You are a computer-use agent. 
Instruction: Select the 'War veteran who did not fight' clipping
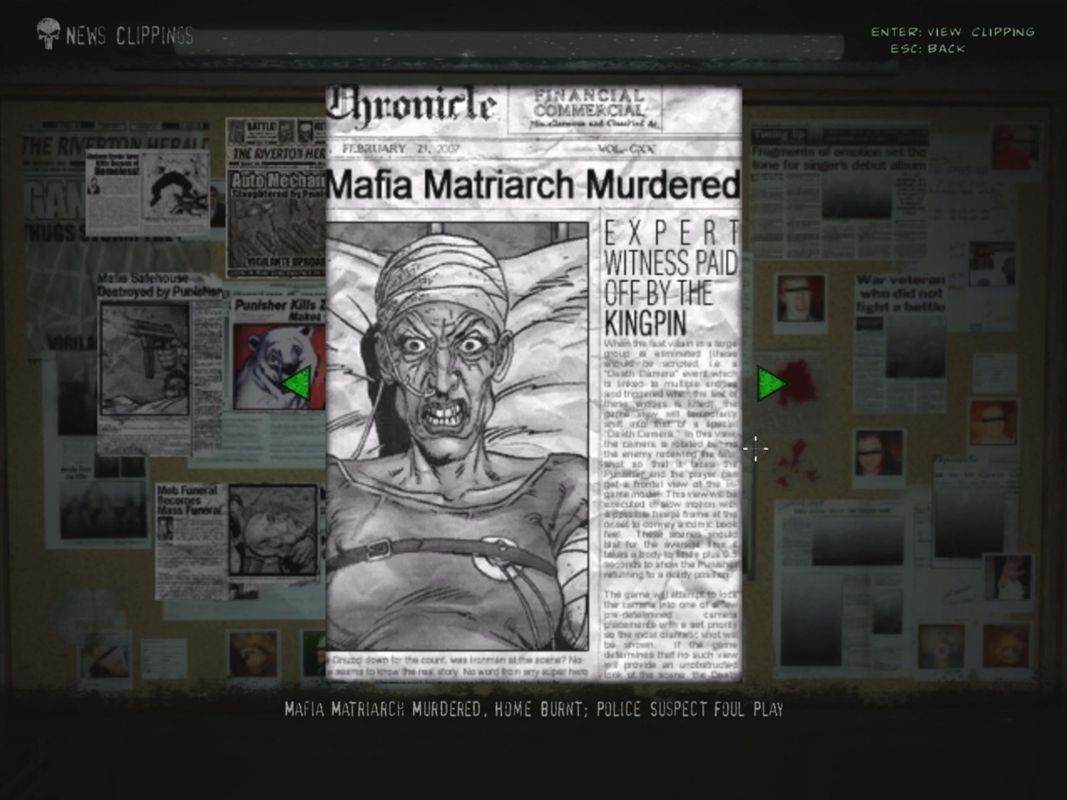[x=900, y=344]
